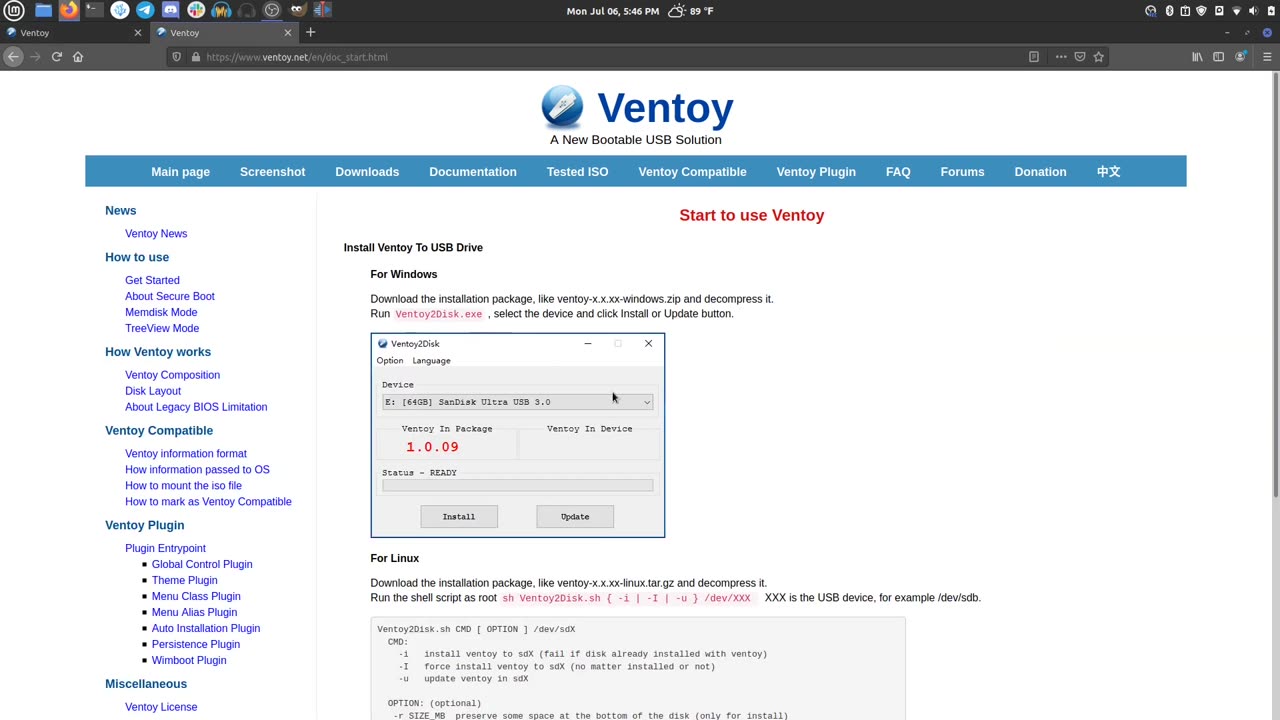Viewport: 1280px width, 720px height.
Task: Open the Downloads nav item
Action: [x=367, y=172]
